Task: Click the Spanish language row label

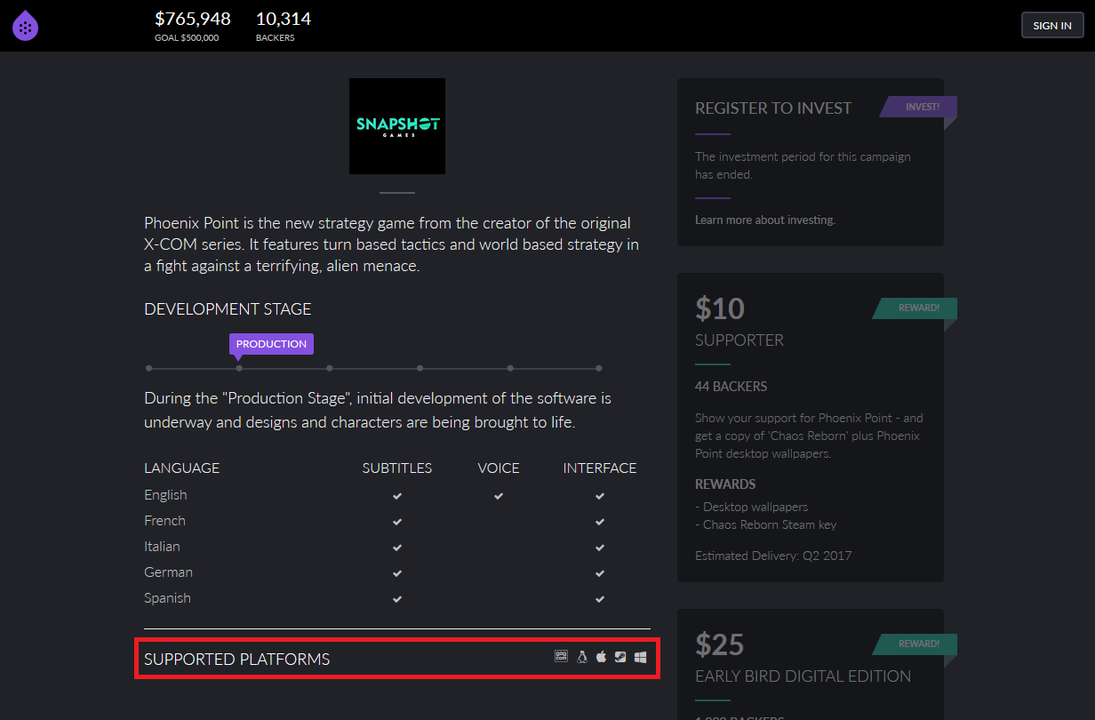Action: (168, 598)
